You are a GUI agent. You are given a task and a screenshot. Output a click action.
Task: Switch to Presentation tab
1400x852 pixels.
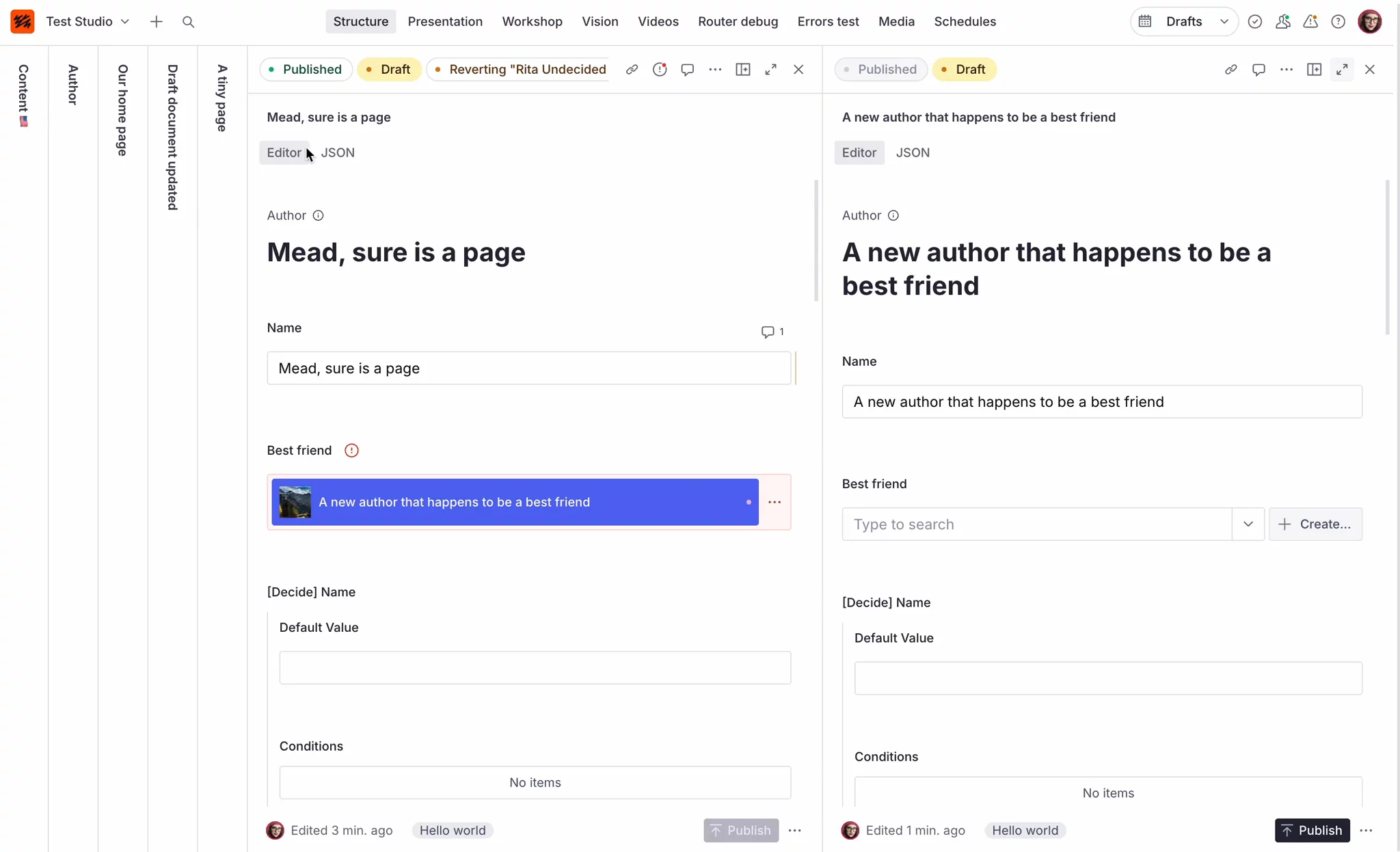[x=445, y=21]
